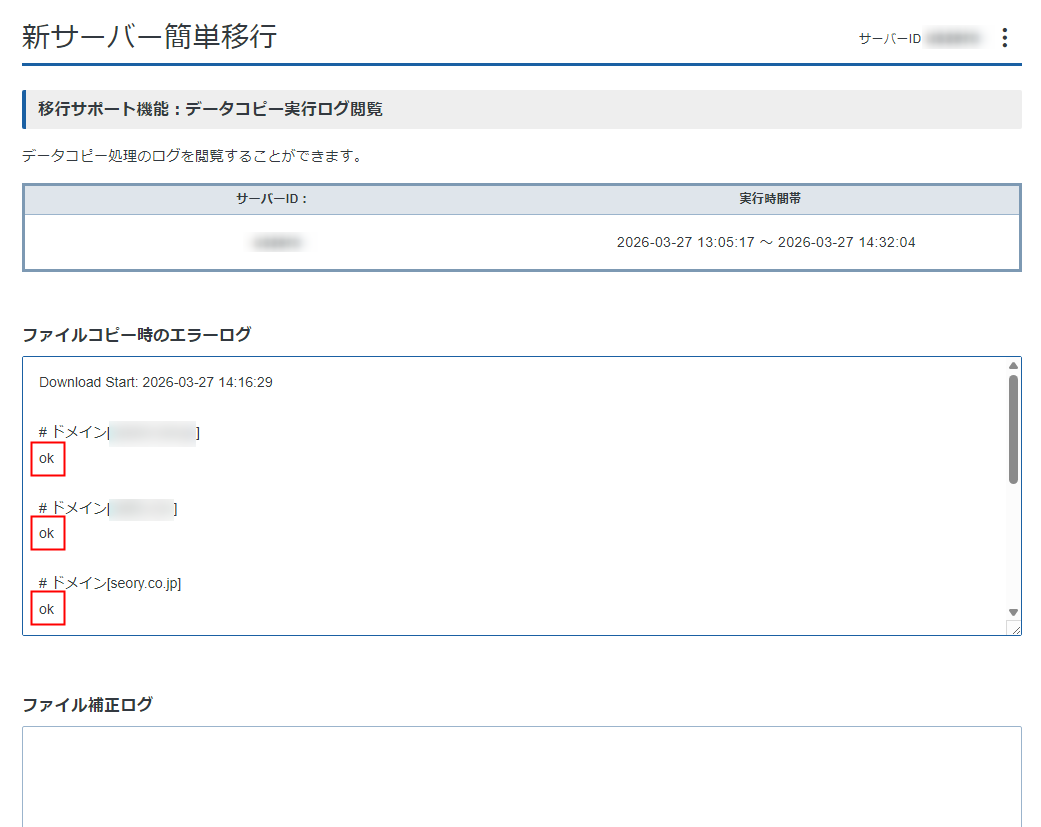Click the seory.co.jp domain line

click(x=110, y=583)
